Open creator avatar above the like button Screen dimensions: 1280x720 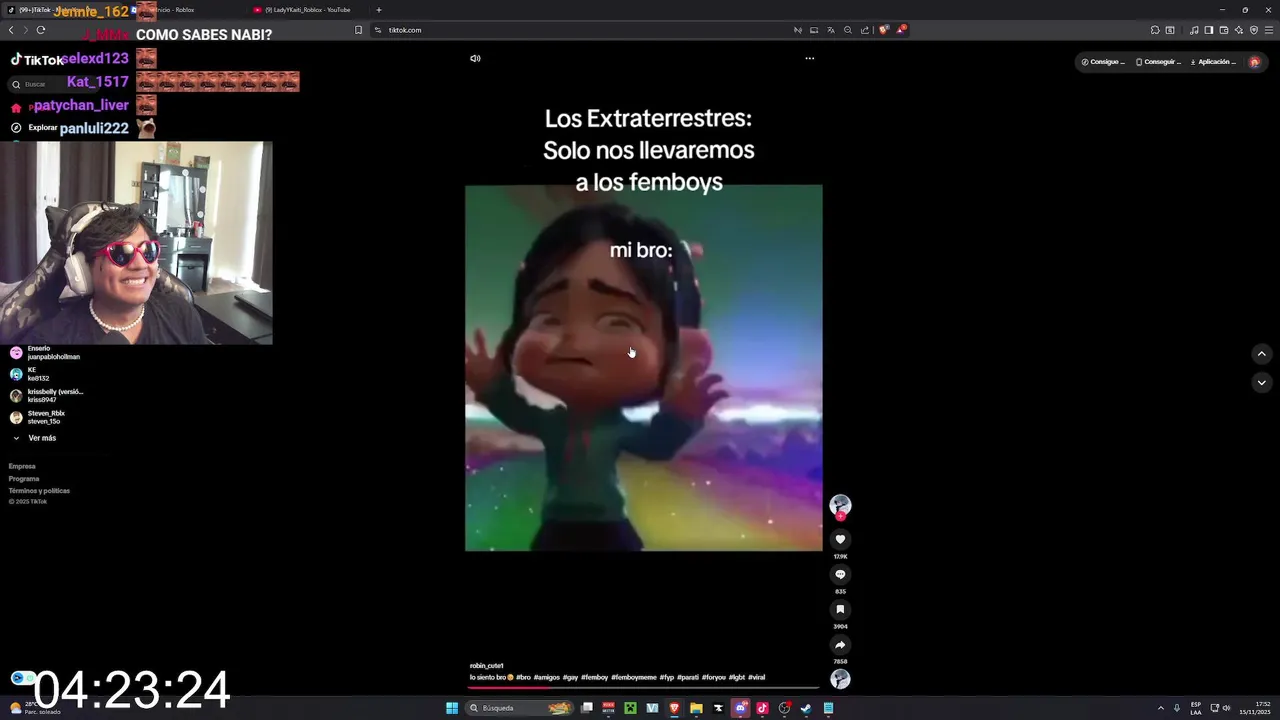[840, 505]
